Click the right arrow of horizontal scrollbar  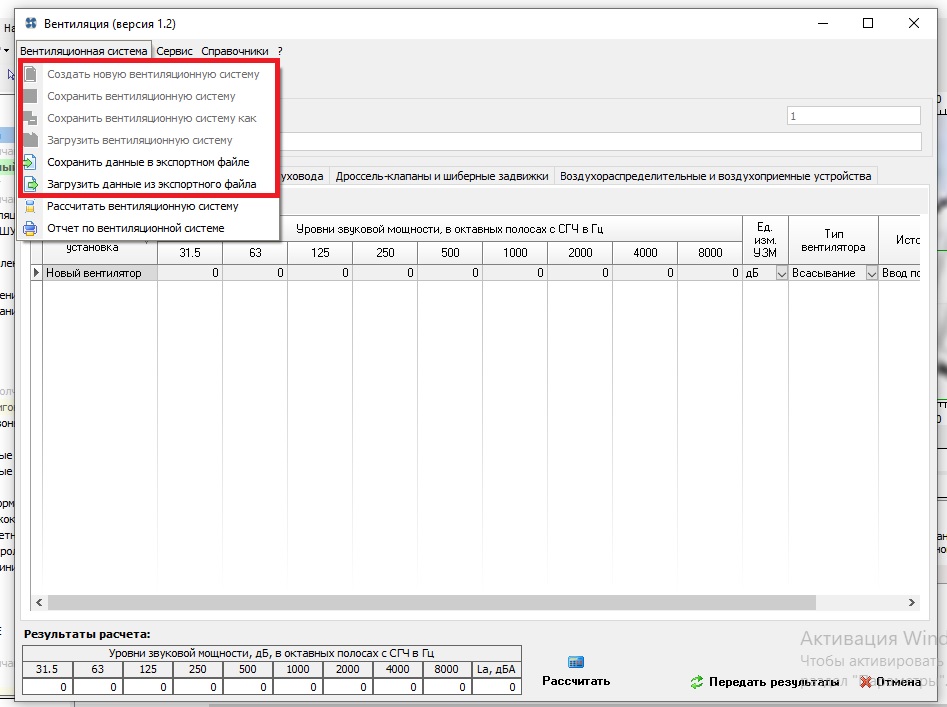pyautogui.click(x=911, y=603)
